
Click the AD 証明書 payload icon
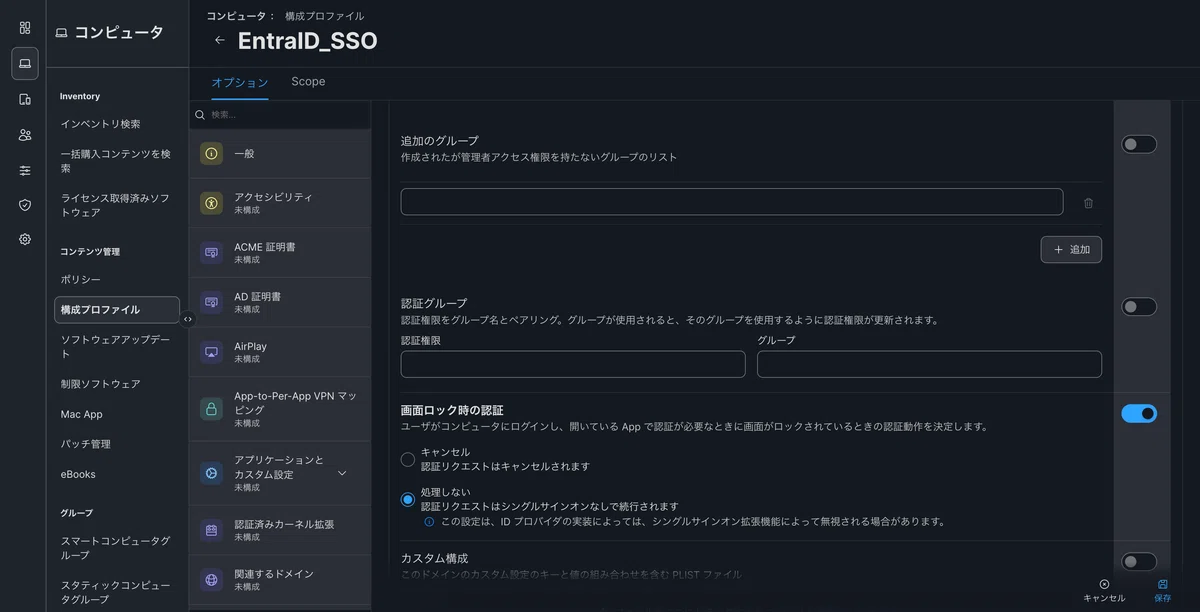pyautogui.click(x=211, y=302)
